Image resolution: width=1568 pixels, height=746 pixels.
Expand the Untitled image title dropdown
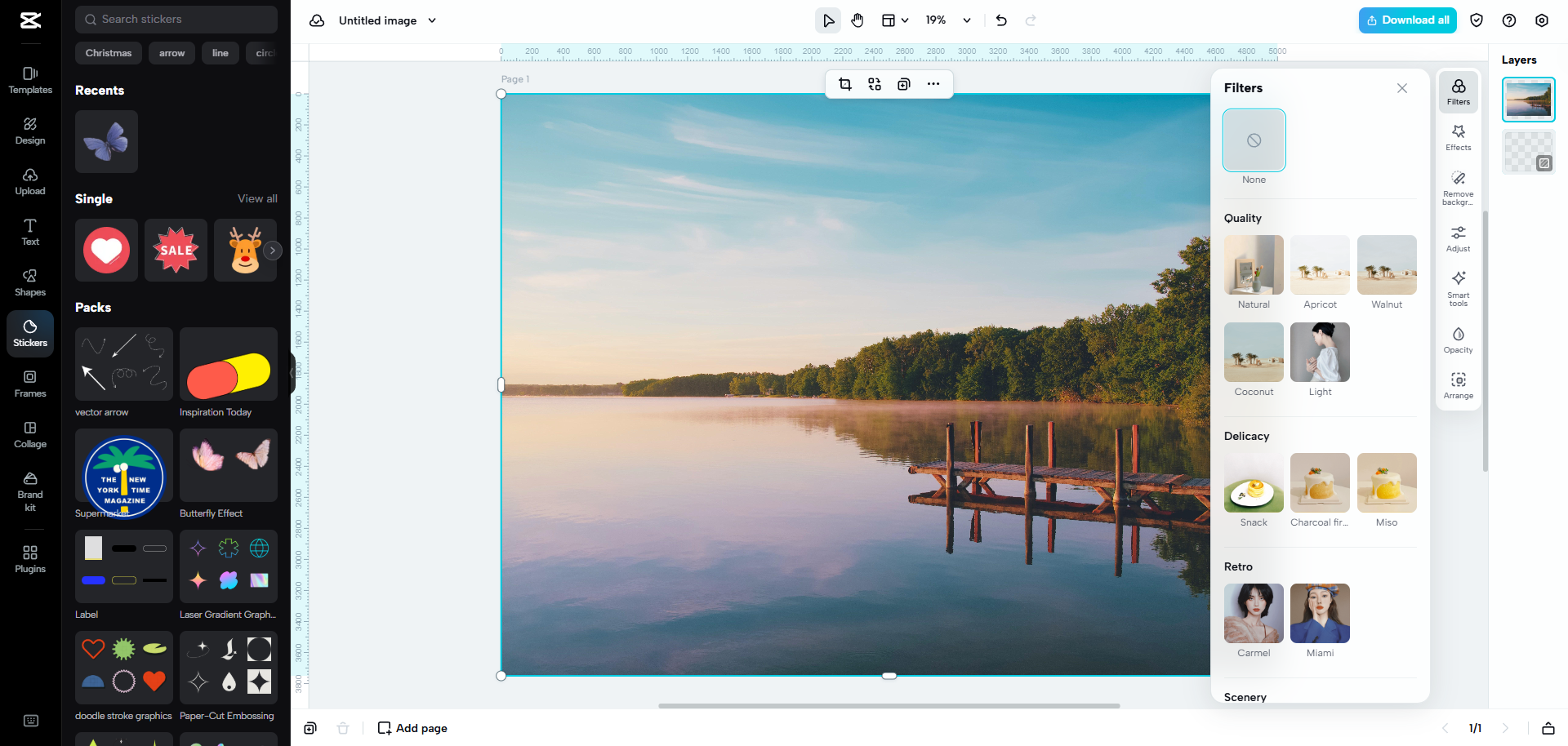[x=432, y=20]
